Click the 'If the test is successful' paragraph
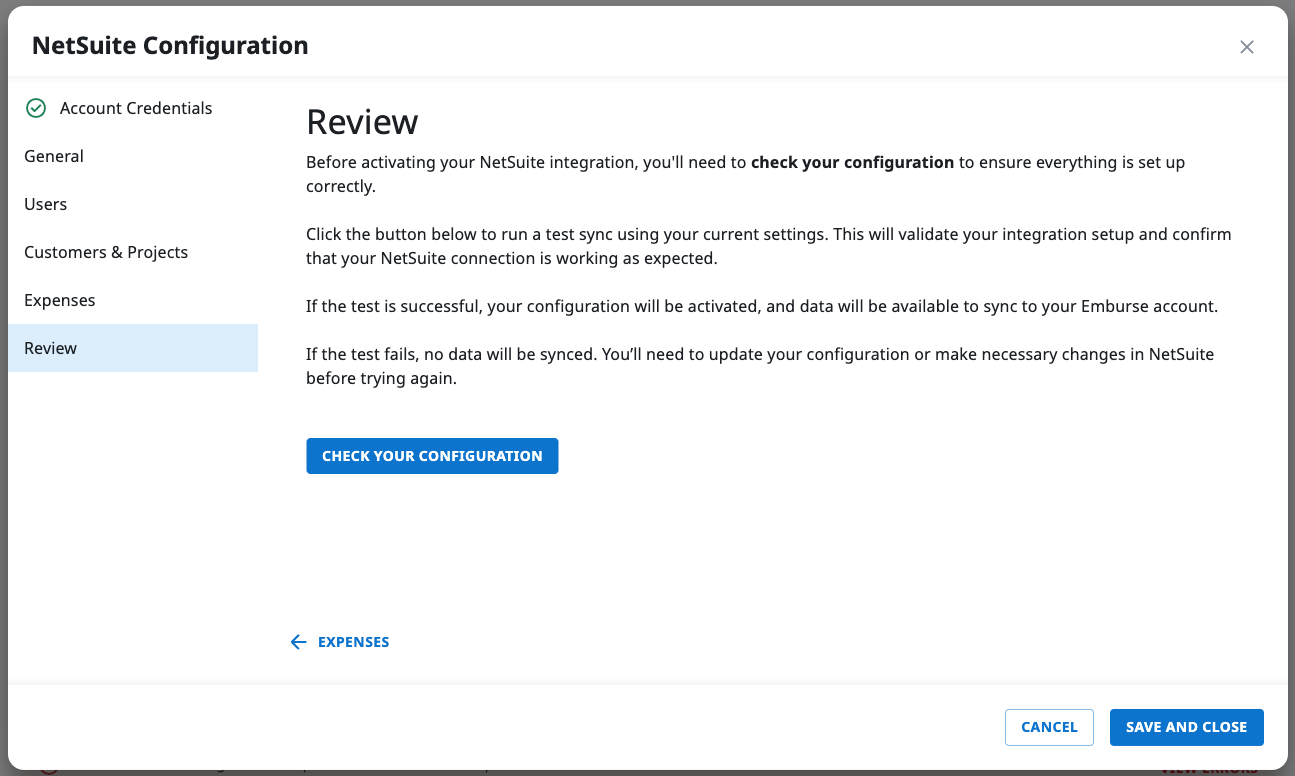This screenshot has width=1295, height=776. [762, 306]
